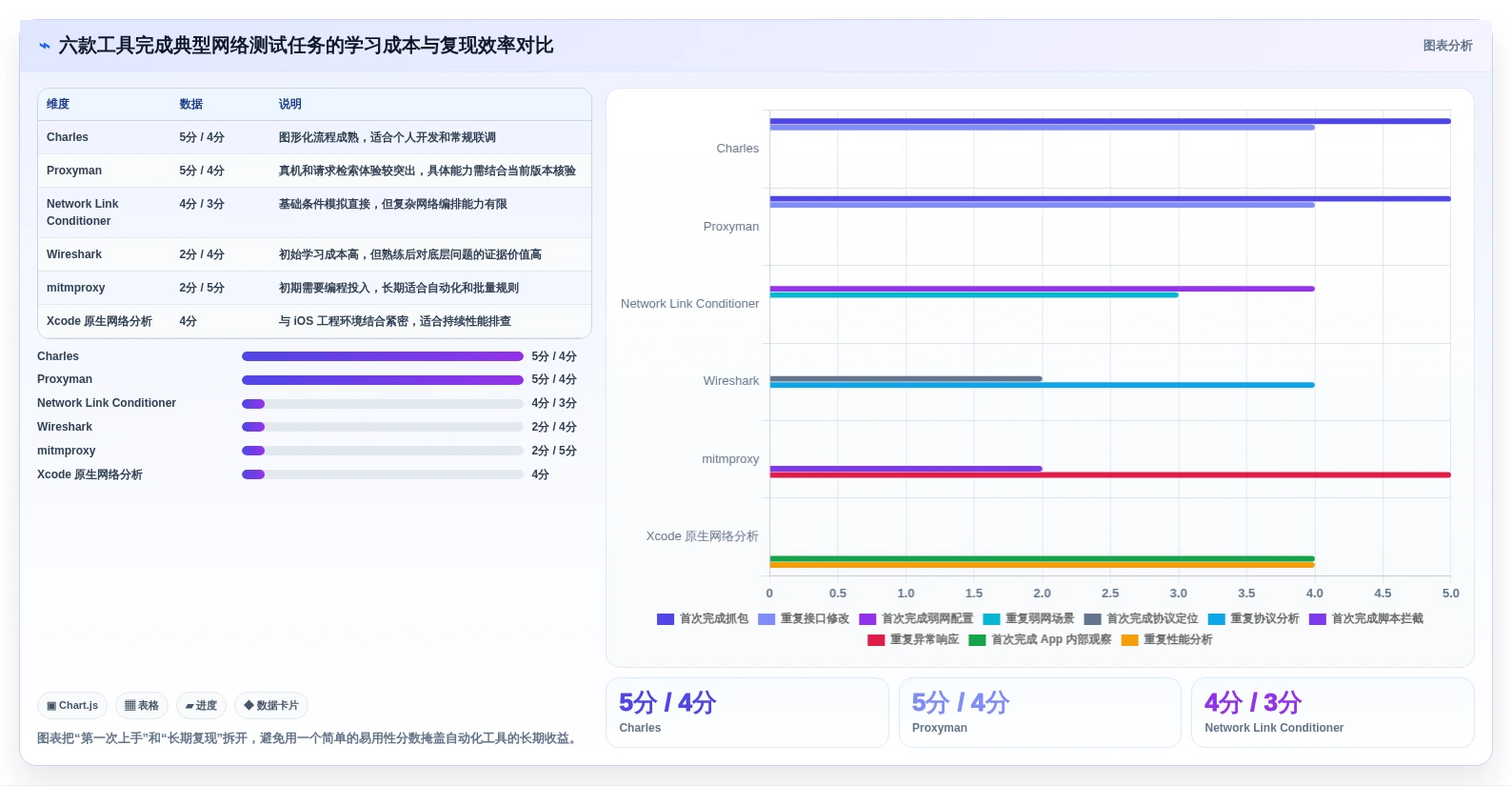The image size is (1512, 786).
Task: Click the 表格 tag chip
Action: (x=142, y=706)
